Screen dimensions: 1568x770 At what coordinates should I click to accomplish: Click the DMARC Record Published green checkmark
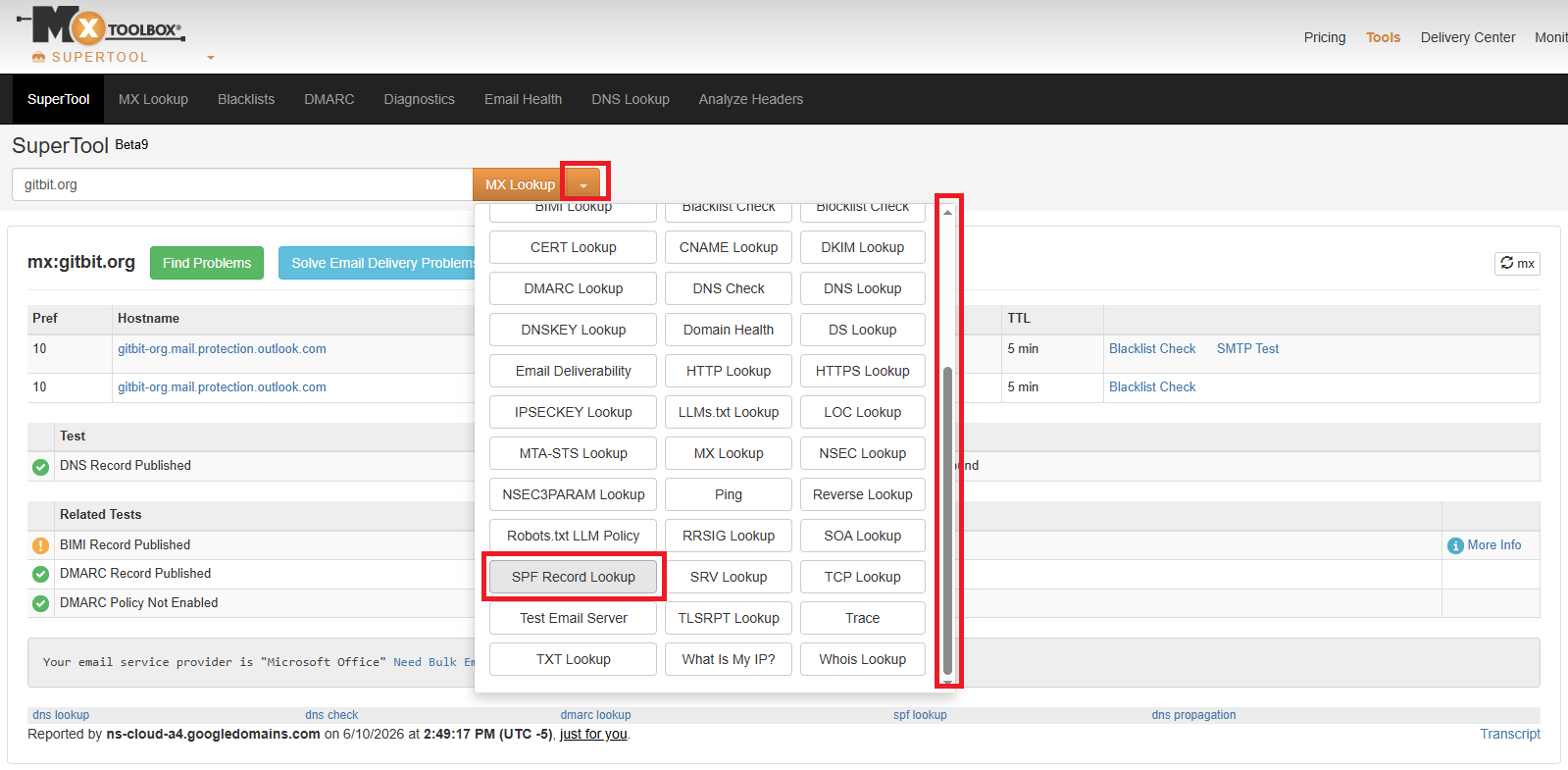coord(40,574)
